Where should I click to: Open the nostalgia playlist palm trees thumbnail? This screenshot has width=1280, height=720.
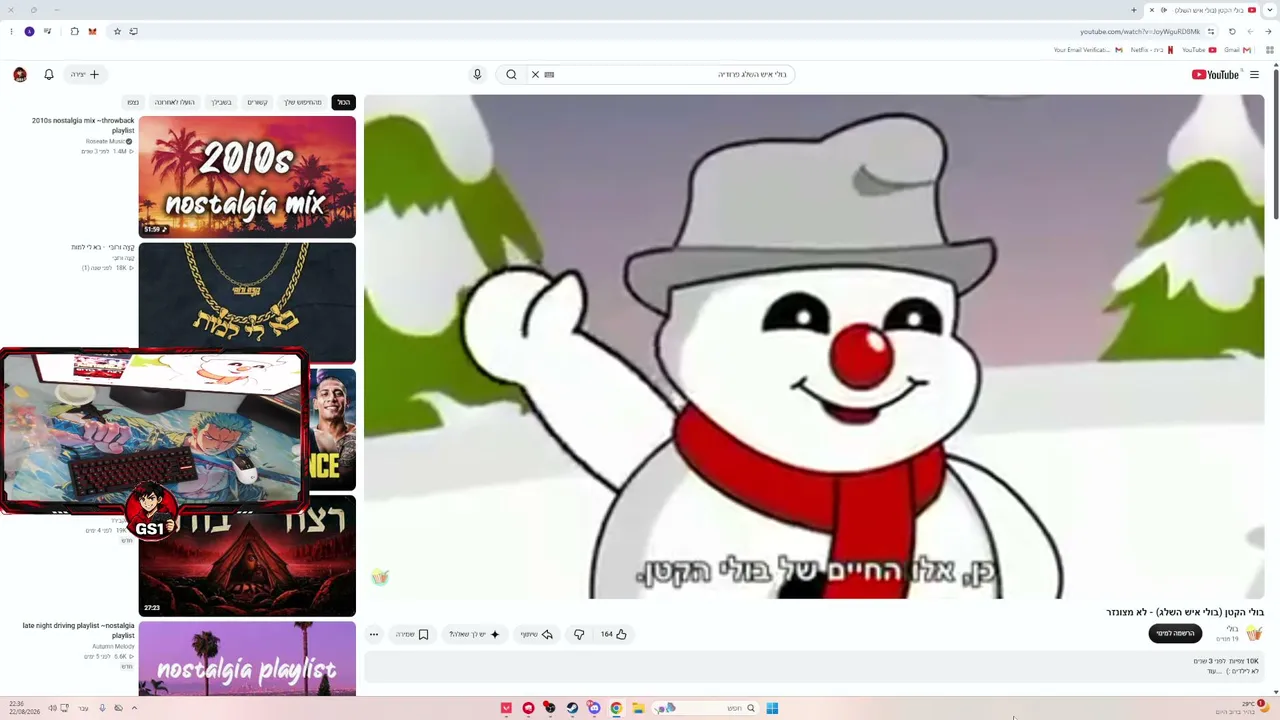coord(247,658)
